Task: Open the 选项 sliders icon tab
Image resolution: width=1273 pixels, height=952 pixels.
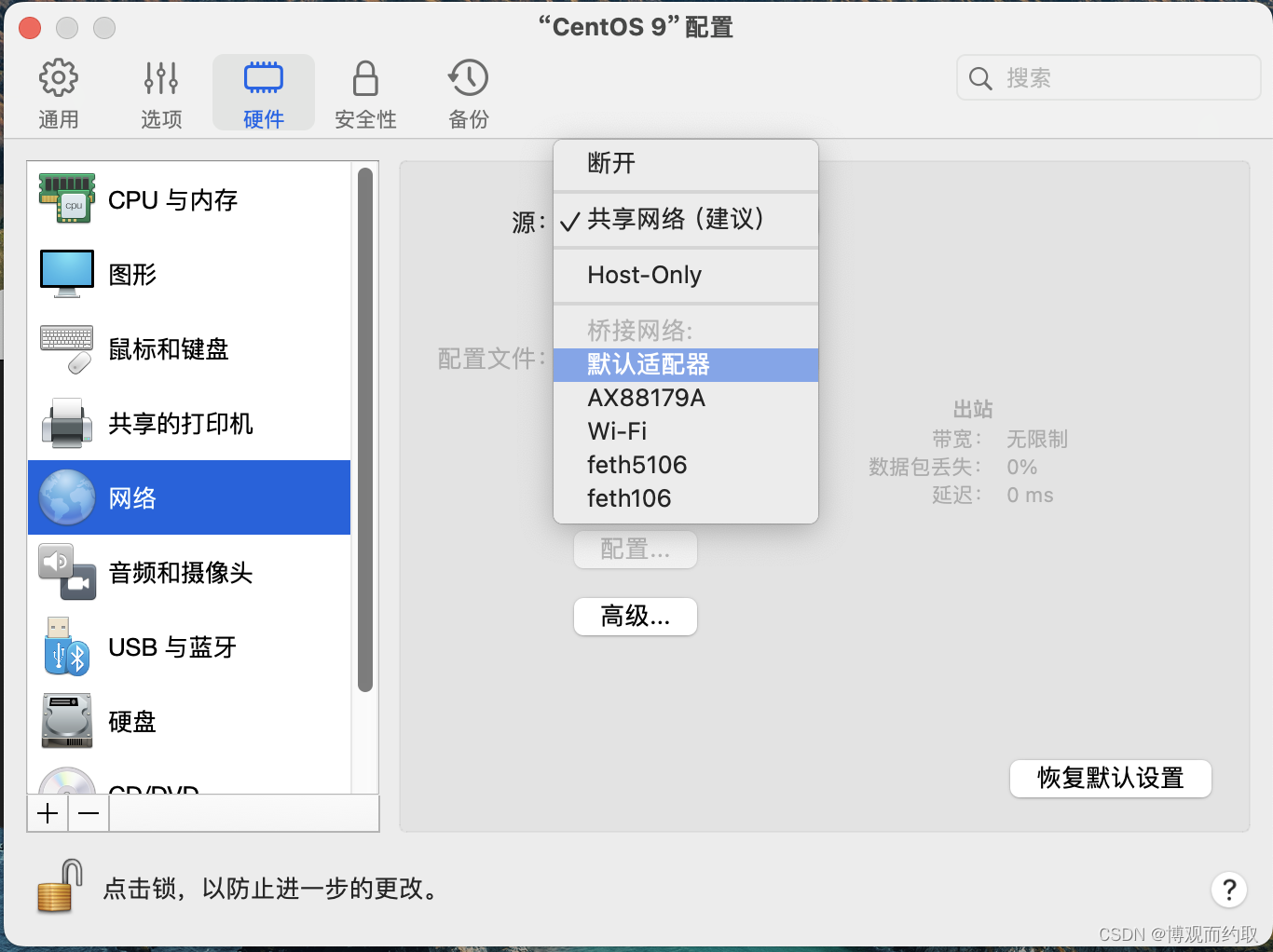Action: [161, 78]
